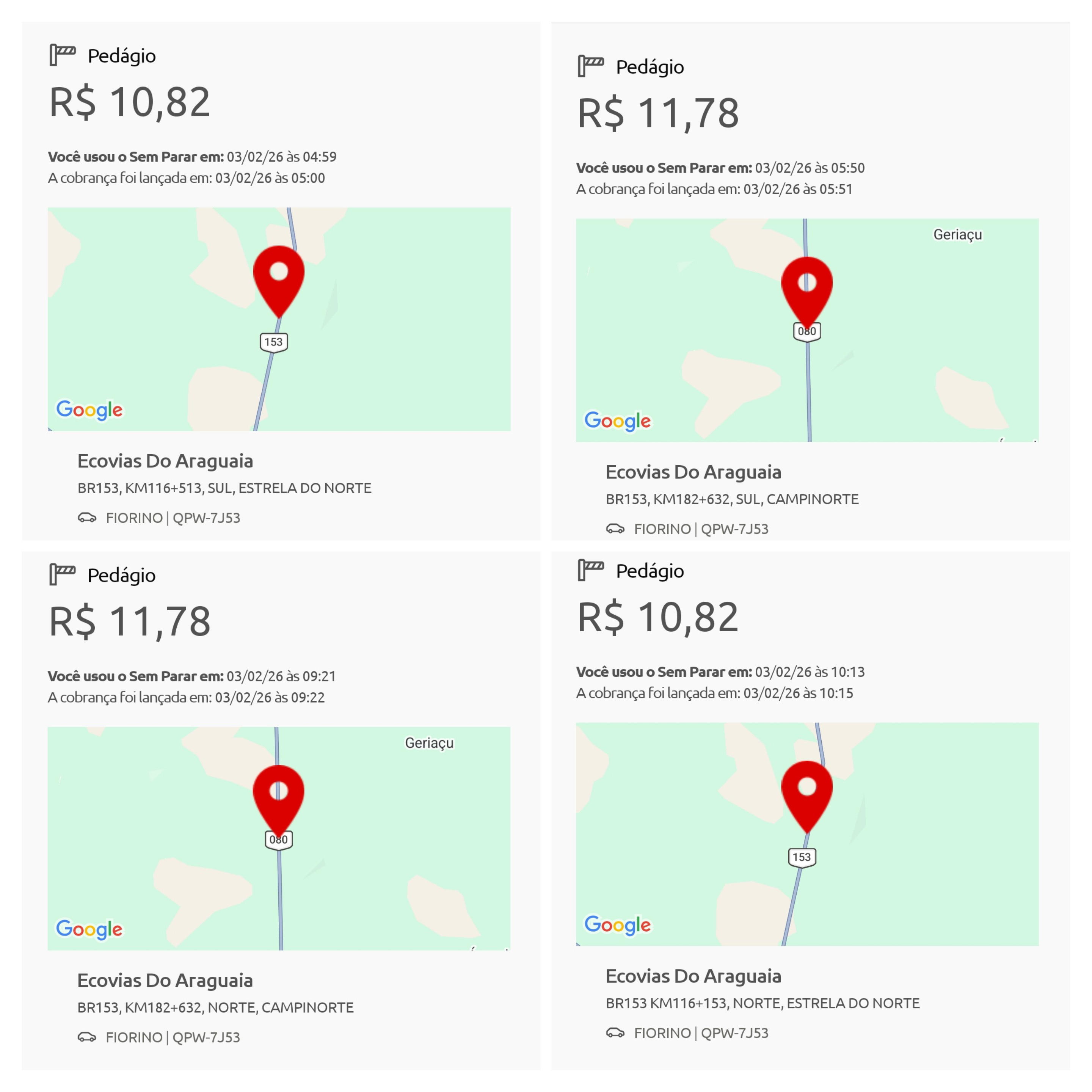Click the toll gate icon beside the 10:13 Pedágio

(x=591, y=570)
